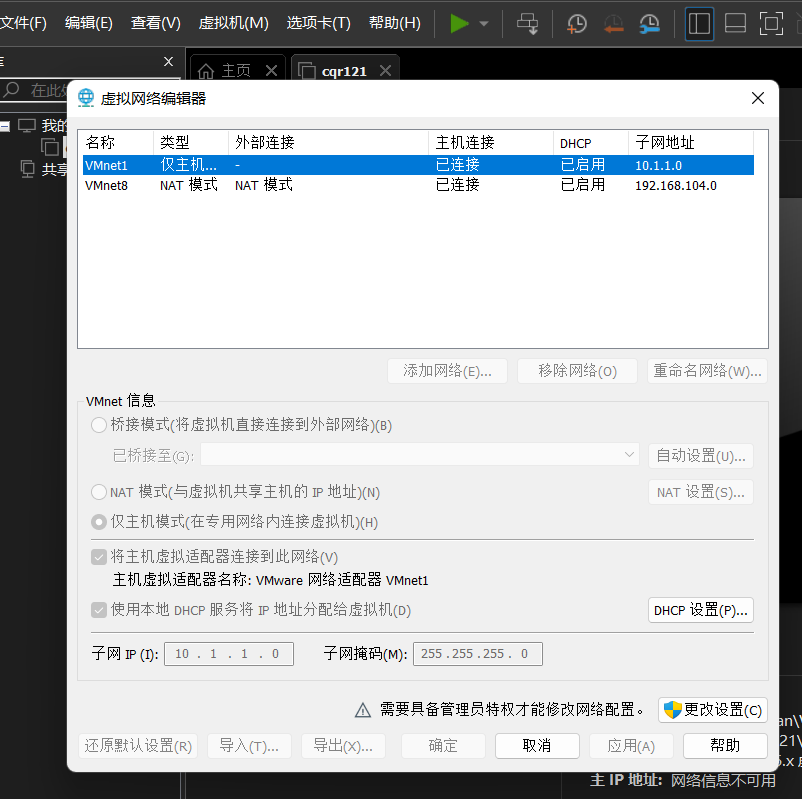Click the 应用(A) button
The width and height of the screenshot is (802, 799).
pos(631,746)
